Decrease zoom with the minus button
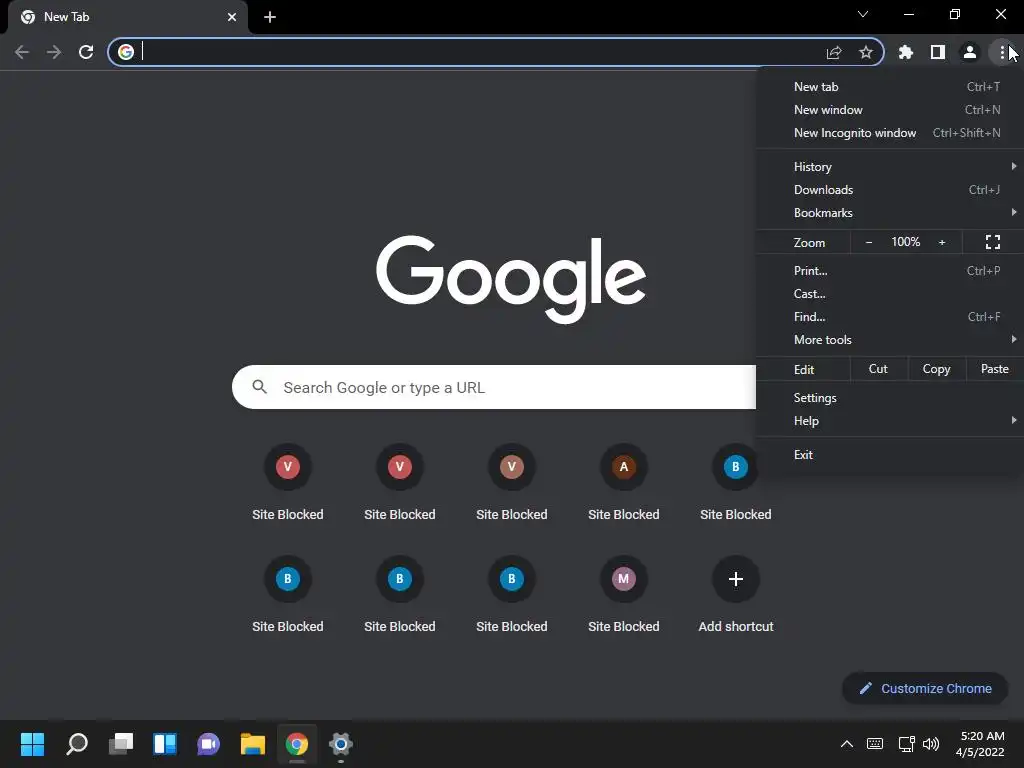The width and height of the screenshot is (1024, 768). [869, 242]
